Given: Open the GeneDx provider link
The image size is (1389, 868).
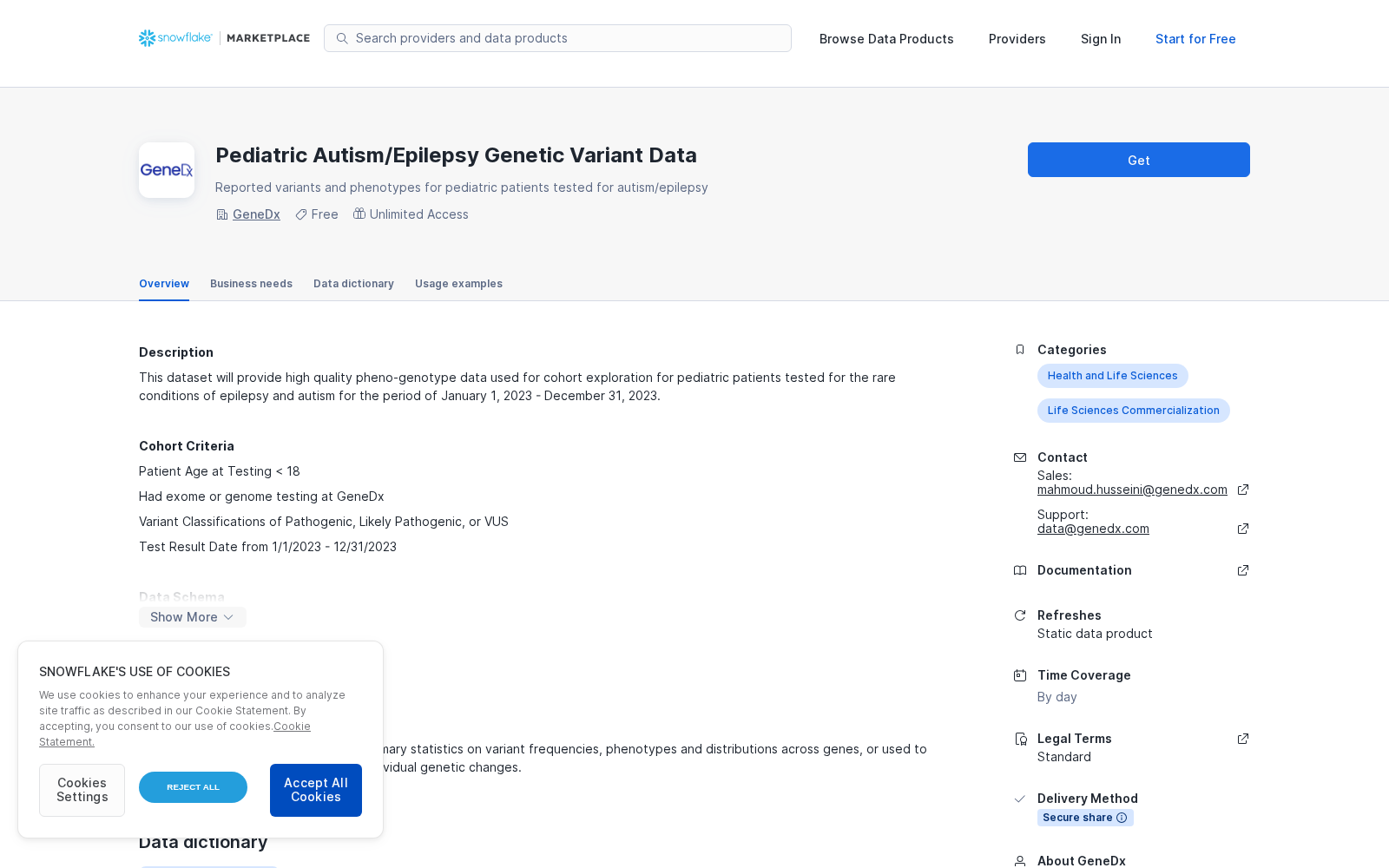Looking at the screenshot, I should click(x=256, y=214).
